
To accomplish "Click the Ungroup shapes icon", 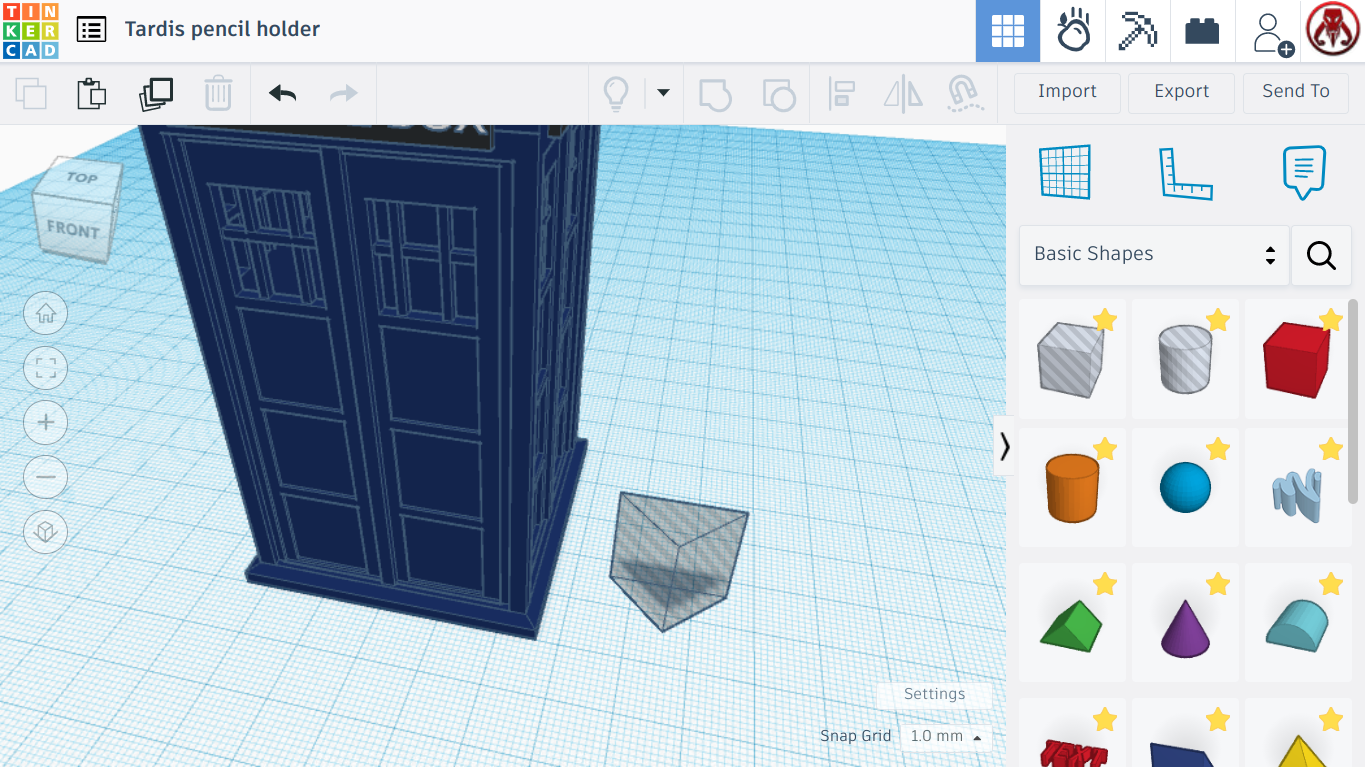I will point(779,94).
